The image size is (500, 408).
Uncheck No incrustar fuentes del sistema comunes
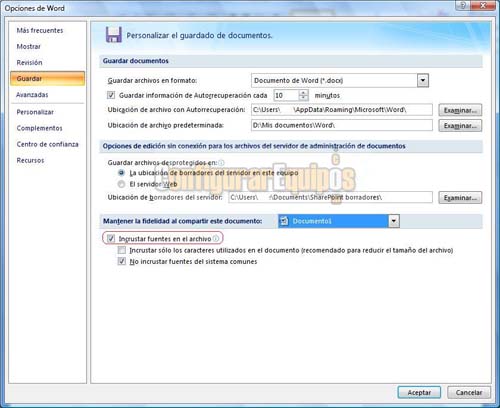point(122,261)
